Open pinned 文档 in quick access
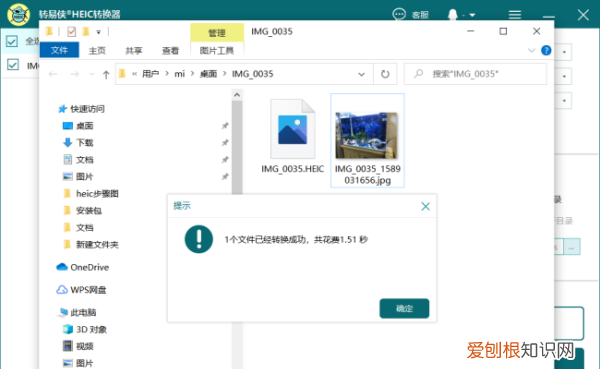600x369 pixels. pyautogui.click(x=84, y=160)
